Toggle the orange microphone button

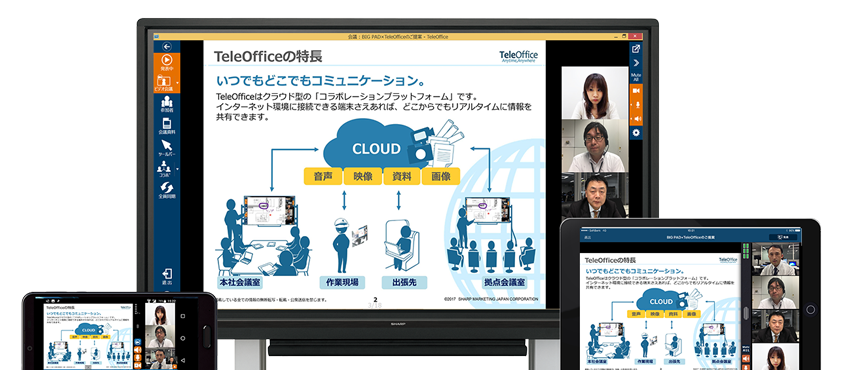tap(636, 104)
